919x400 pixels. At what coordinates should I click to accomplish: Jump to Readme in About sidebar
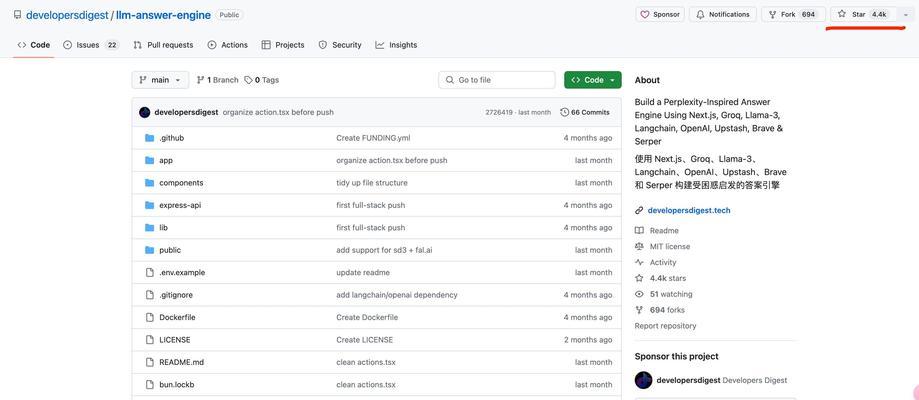[664, 230]
